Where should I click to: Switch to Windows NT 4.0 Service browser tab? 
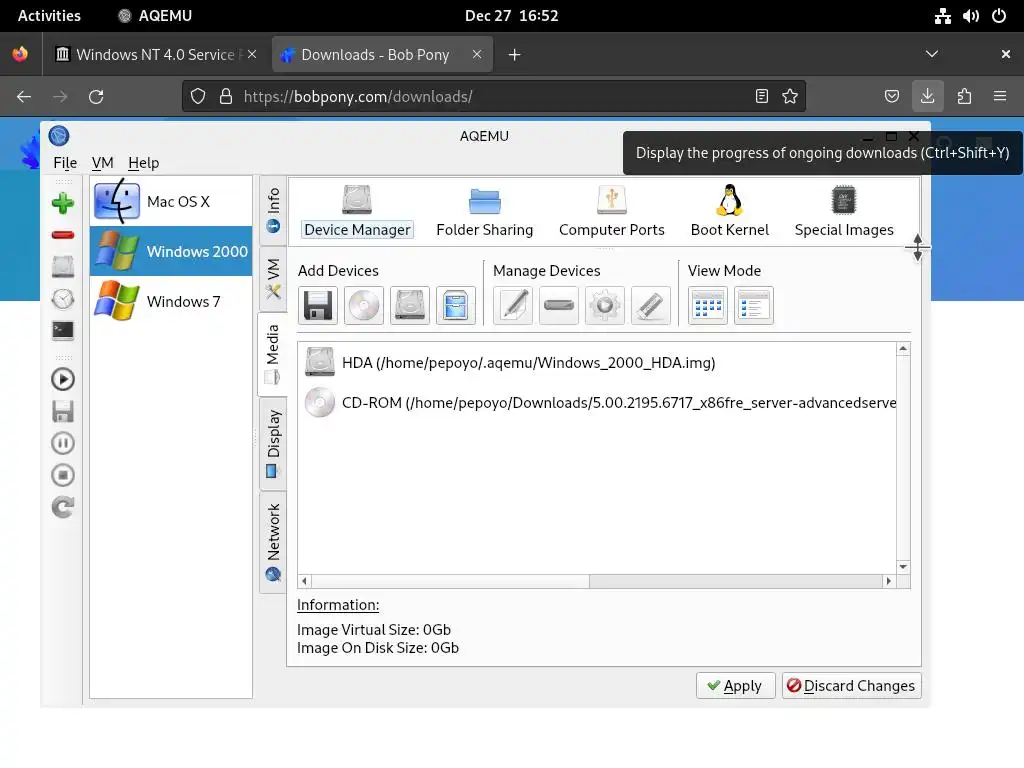click(155, 55)
